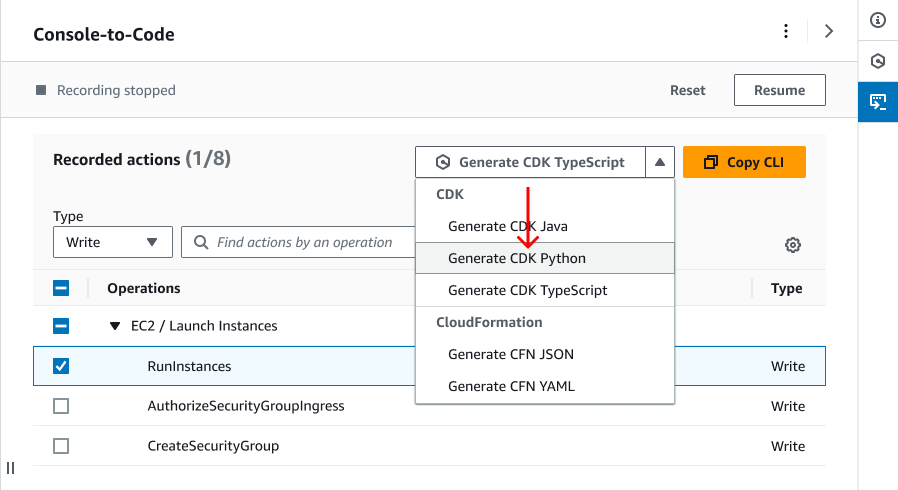Close the generate code dropdown arrow
The image size is (898, 490).
[660, 162]
